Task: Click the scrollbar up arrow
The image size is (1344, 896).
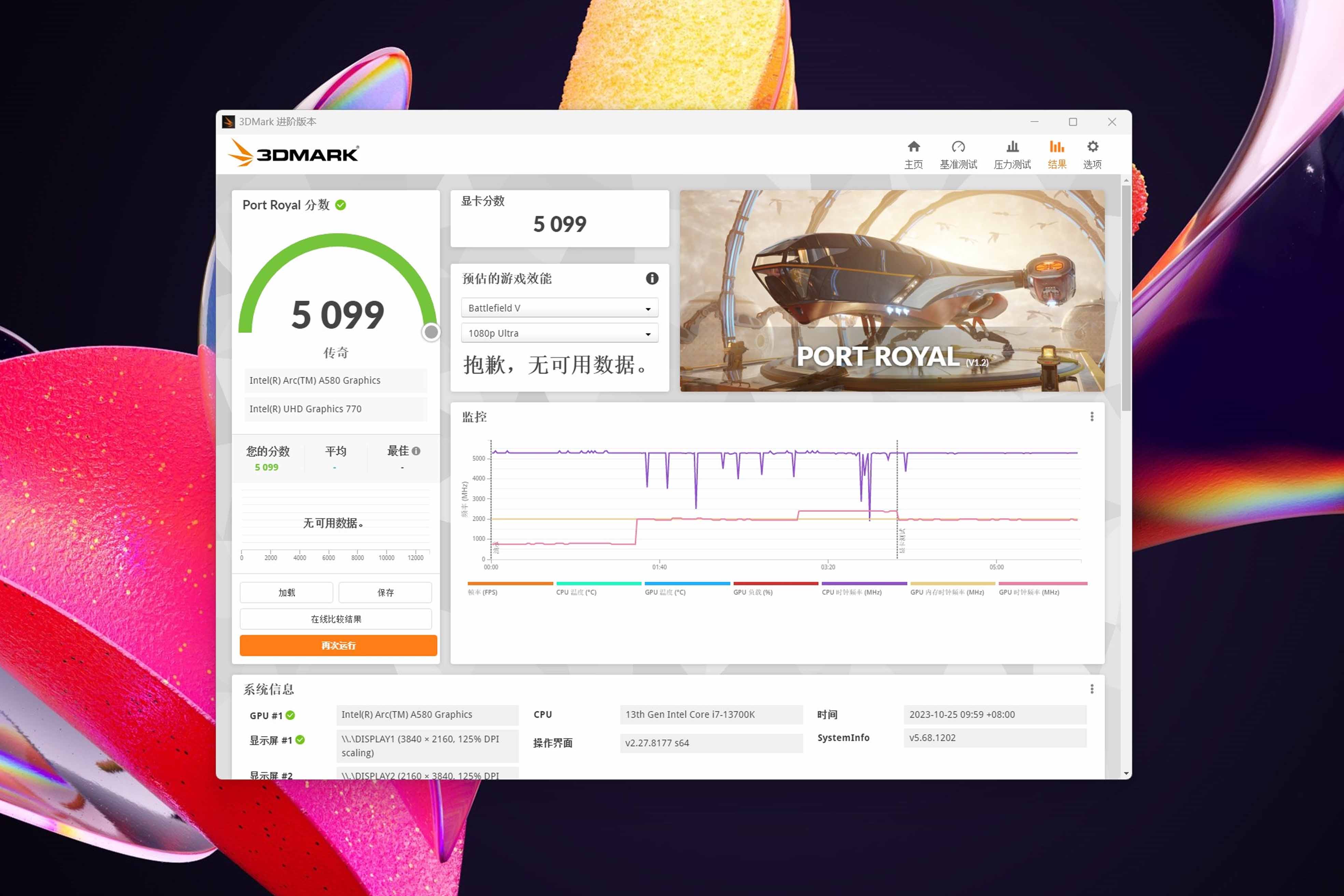Action: click(1126, 180)
